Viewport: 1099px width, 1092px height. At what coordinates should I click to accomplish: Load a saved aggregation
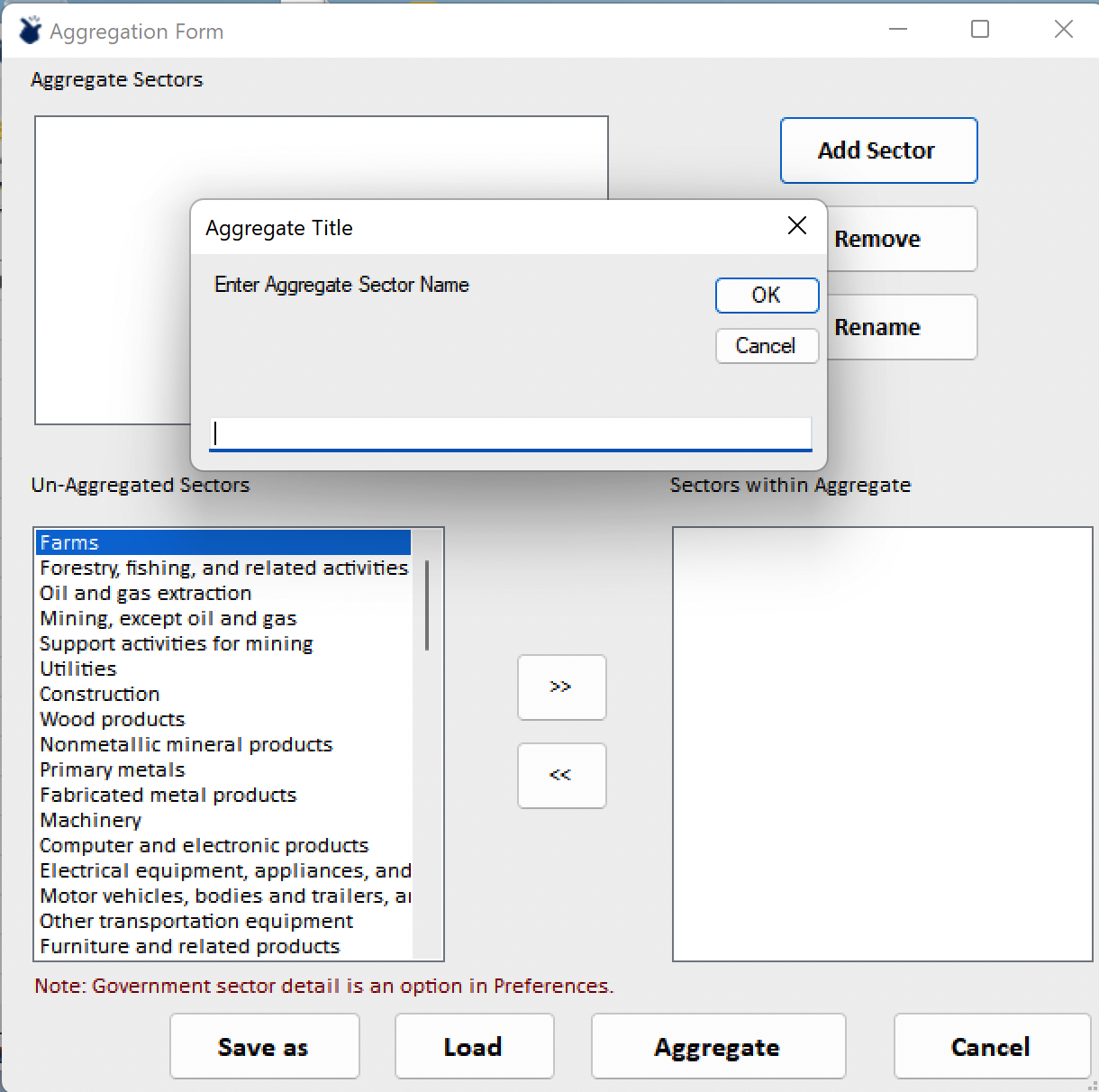(474, 1047)
